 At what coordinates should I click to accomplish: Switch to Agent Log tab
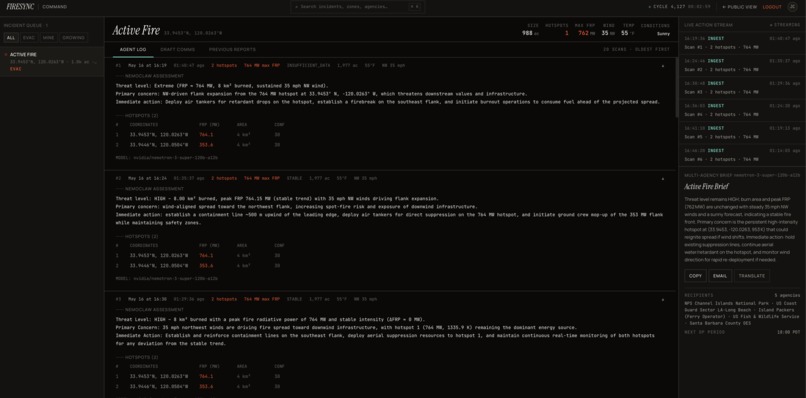[133, 49]
